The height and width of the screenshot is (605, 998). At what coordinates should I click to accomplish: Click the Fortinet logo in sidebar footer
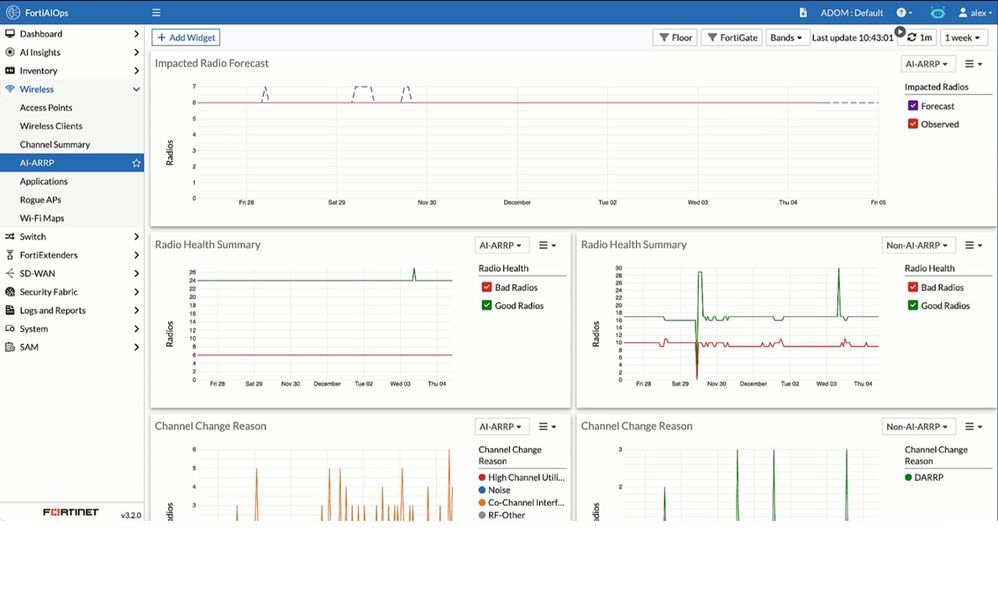(x=71, y=512)
